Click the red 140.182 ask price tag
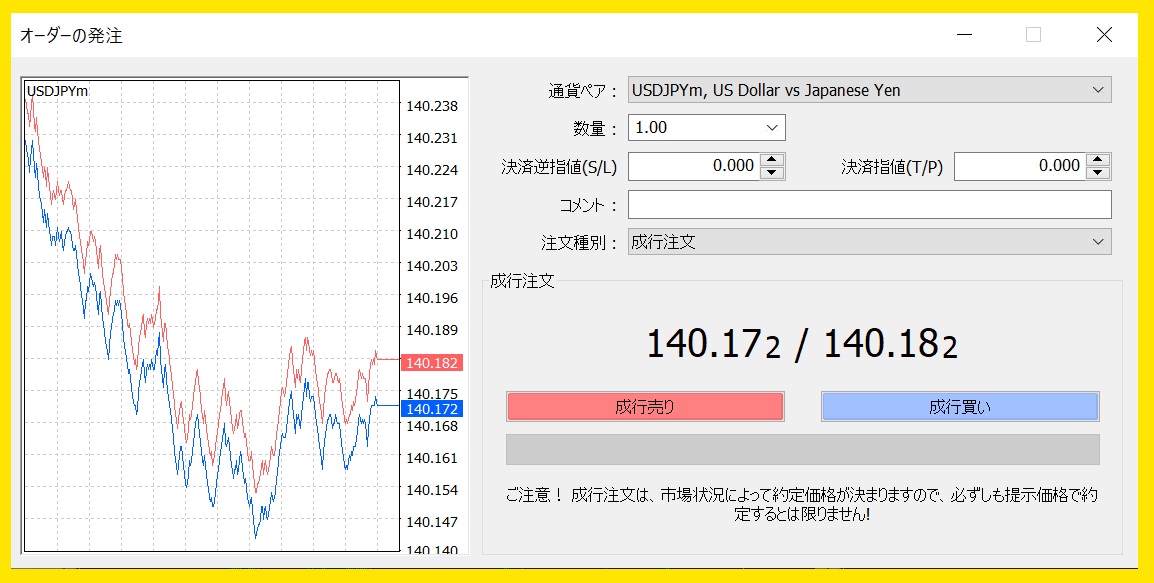 [x=432, y=363]
